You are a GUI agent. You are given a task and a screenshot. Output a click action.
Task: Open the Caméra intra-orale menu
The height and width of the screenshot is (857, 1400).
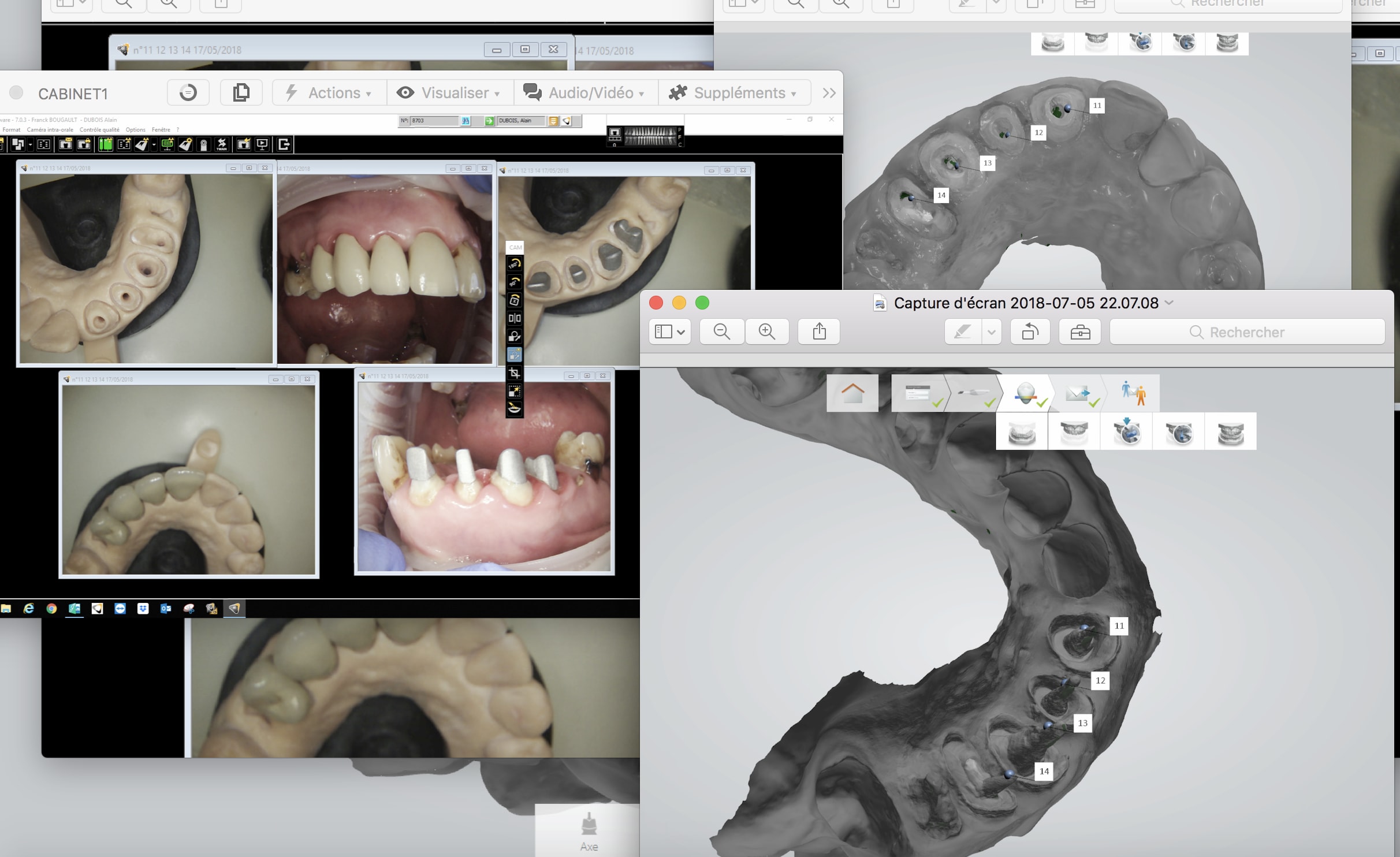(50, 130)
